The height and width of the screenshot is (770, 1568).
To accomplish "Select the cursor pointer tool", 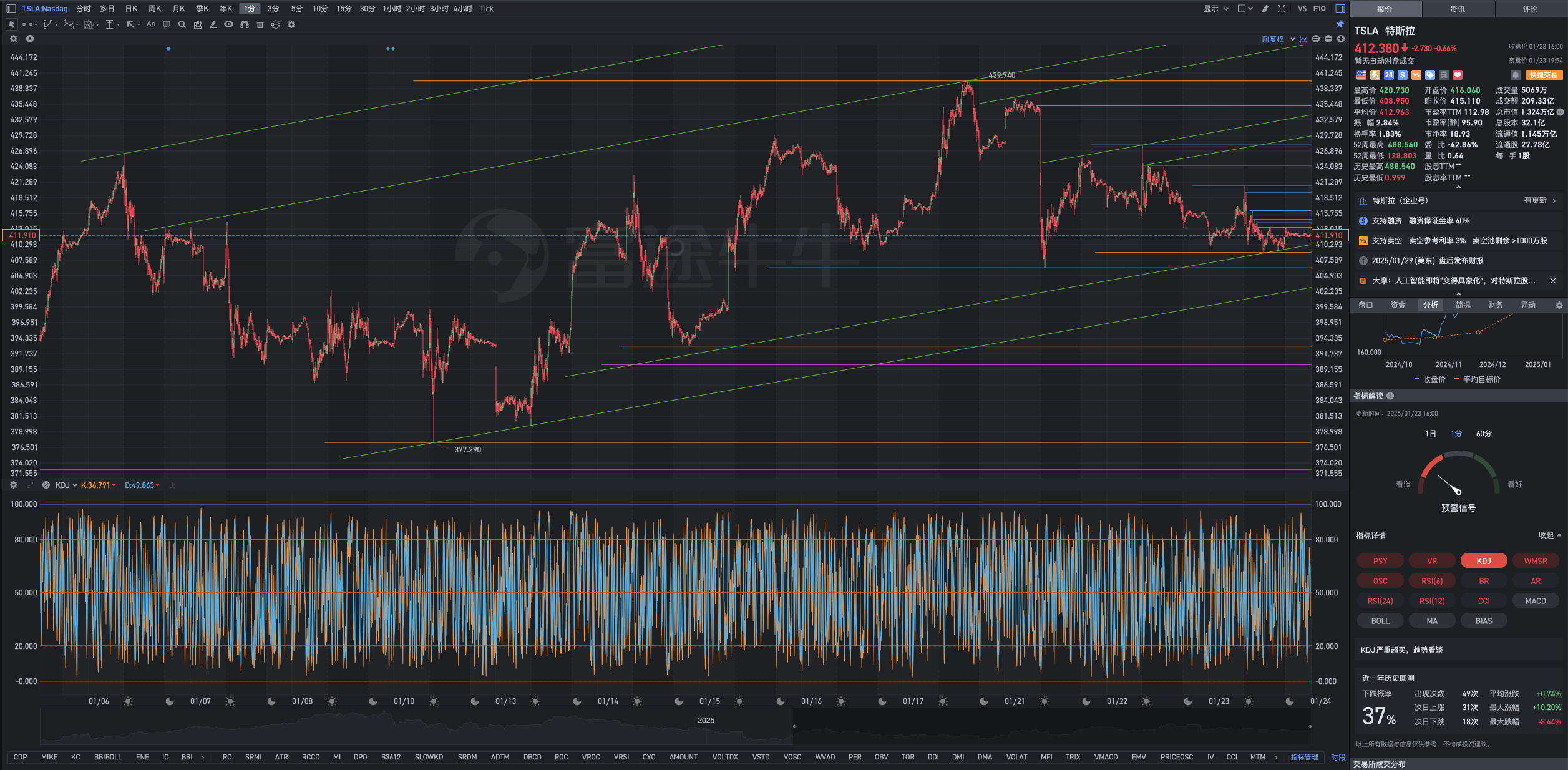I will coord(11,24).
